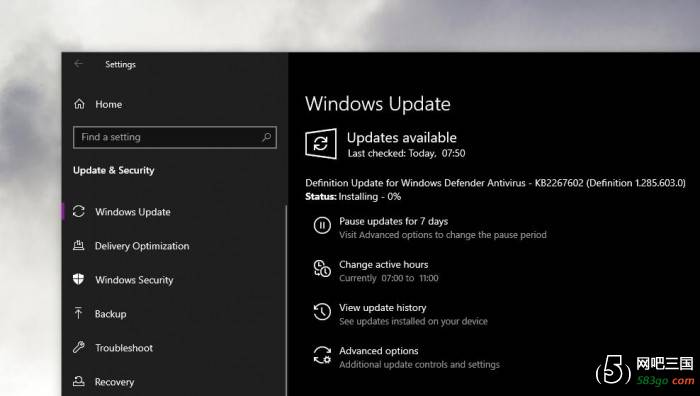Select Pause updates for 7 days
The width and height of the screenshot is (700, 396).
(x=393, y=221)
